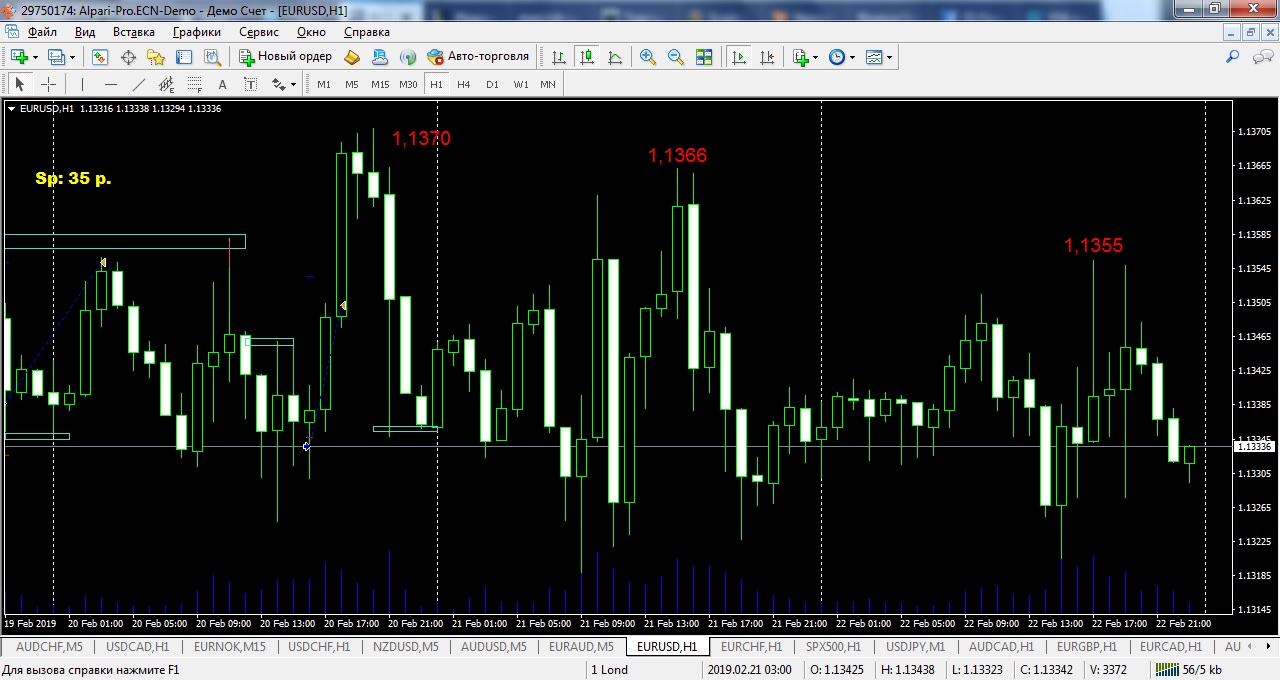Screen dimensions: 1280x680
Task: Expand the profiles dropdown arrow
Action: [x=72, y=57]
